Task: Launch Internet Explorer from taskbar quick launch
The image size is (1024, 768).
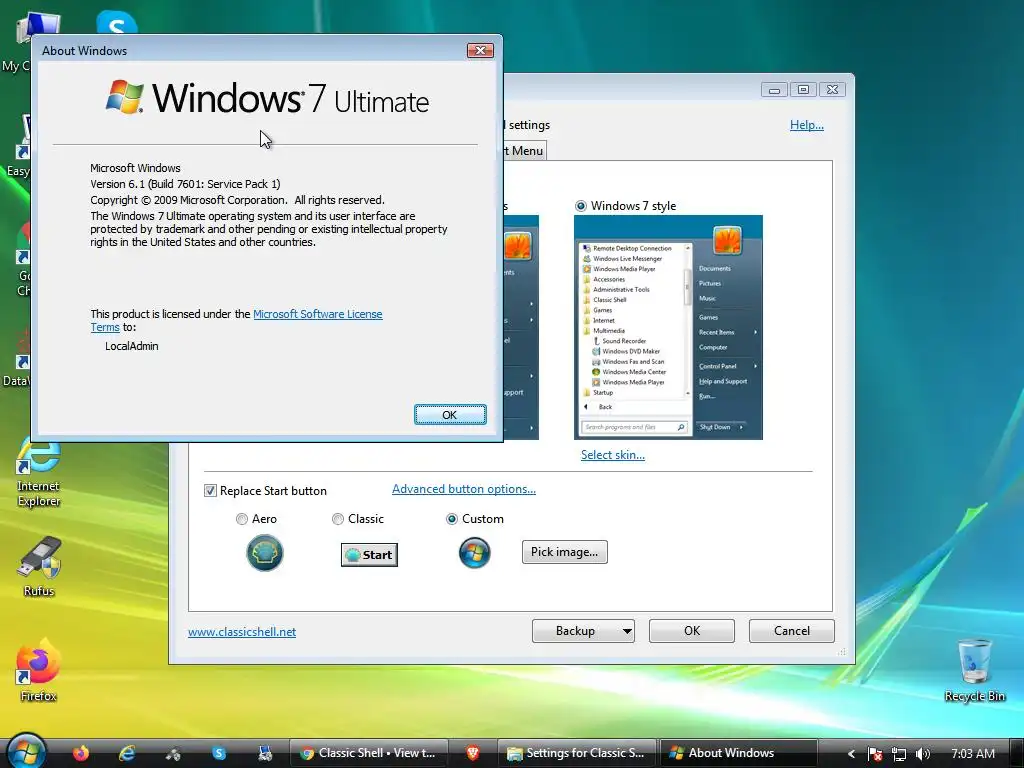Action: coord(127,754)
